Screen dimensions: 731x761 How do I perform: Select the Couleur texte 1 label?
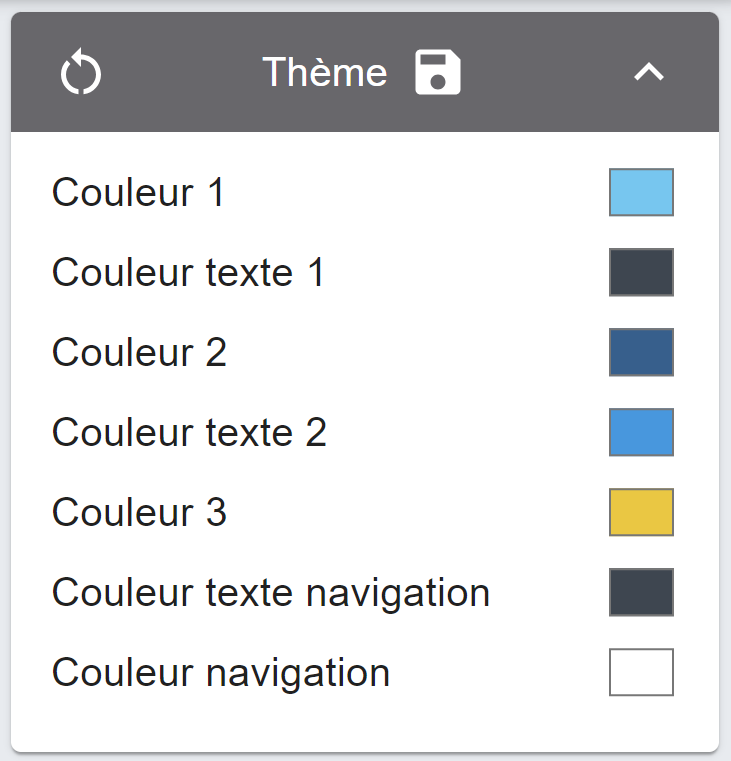[x=188, y=272]
